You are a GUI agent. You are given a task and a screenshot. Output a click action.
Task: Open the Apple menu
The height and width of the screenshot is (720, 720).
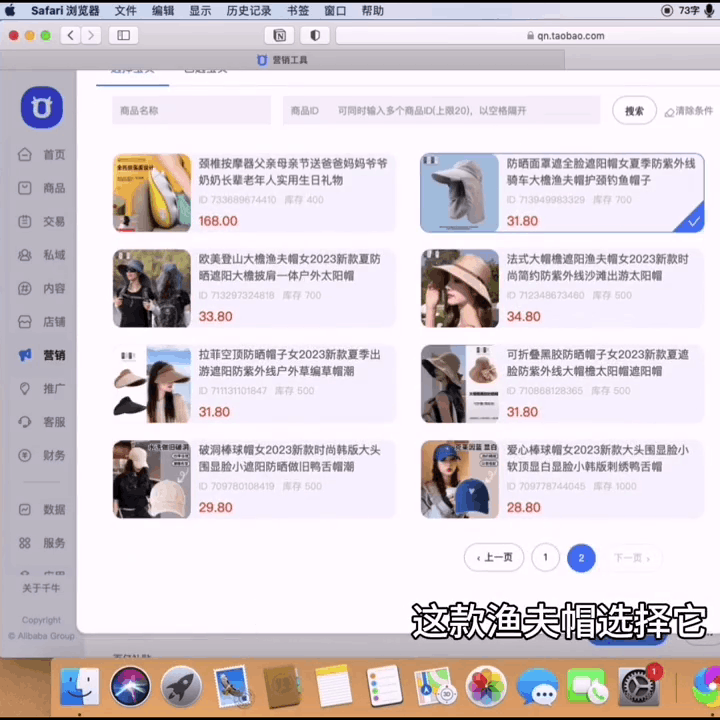coord(10,11)
